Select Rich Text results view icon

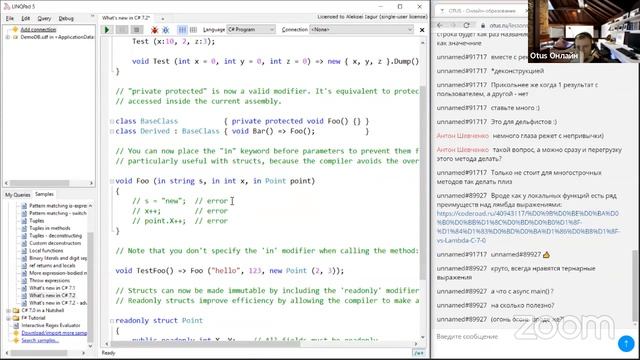click(x=182, y=30)
